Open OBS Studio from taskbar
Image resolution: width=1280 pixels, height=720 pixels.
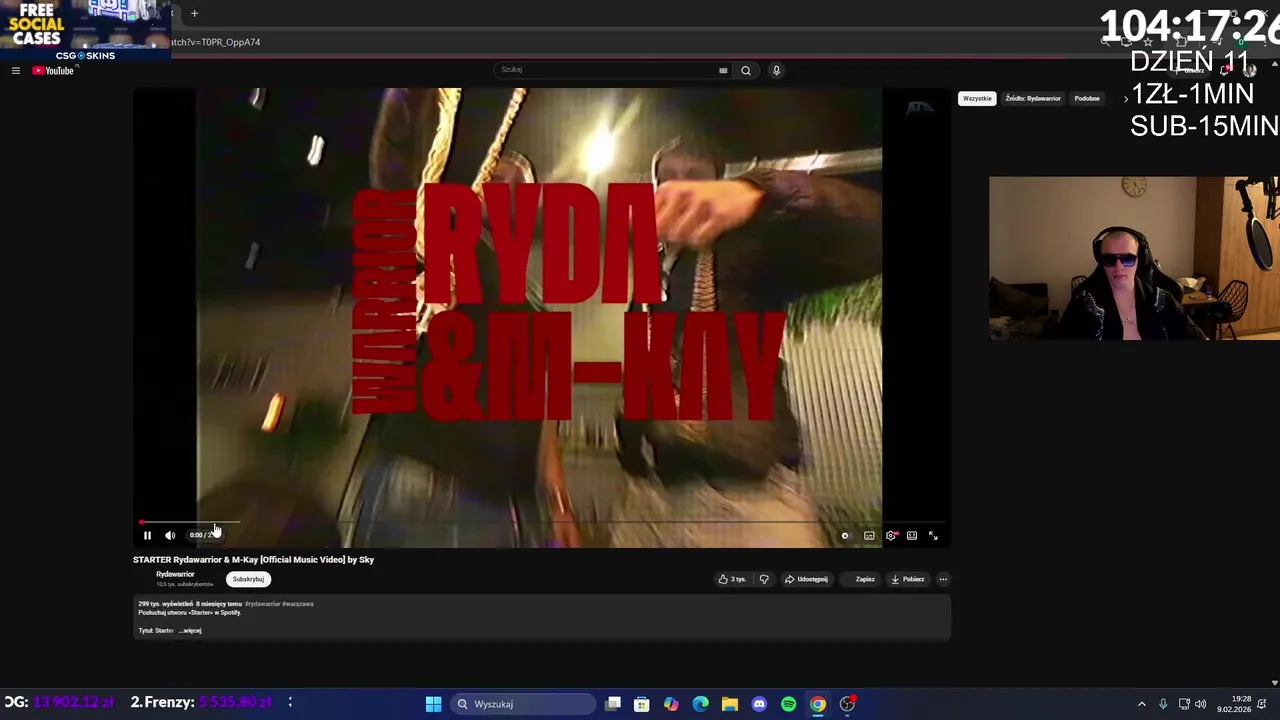847,704
